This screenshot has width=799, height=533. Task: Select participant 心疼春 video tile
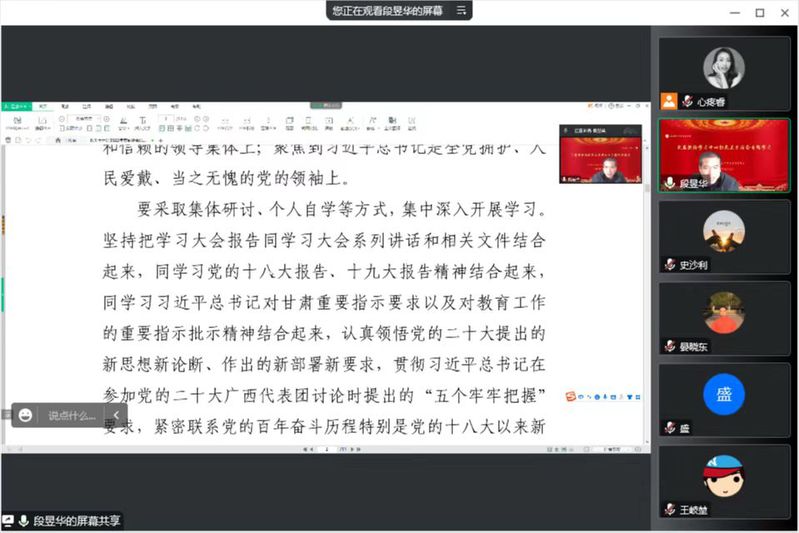(723, 69)
